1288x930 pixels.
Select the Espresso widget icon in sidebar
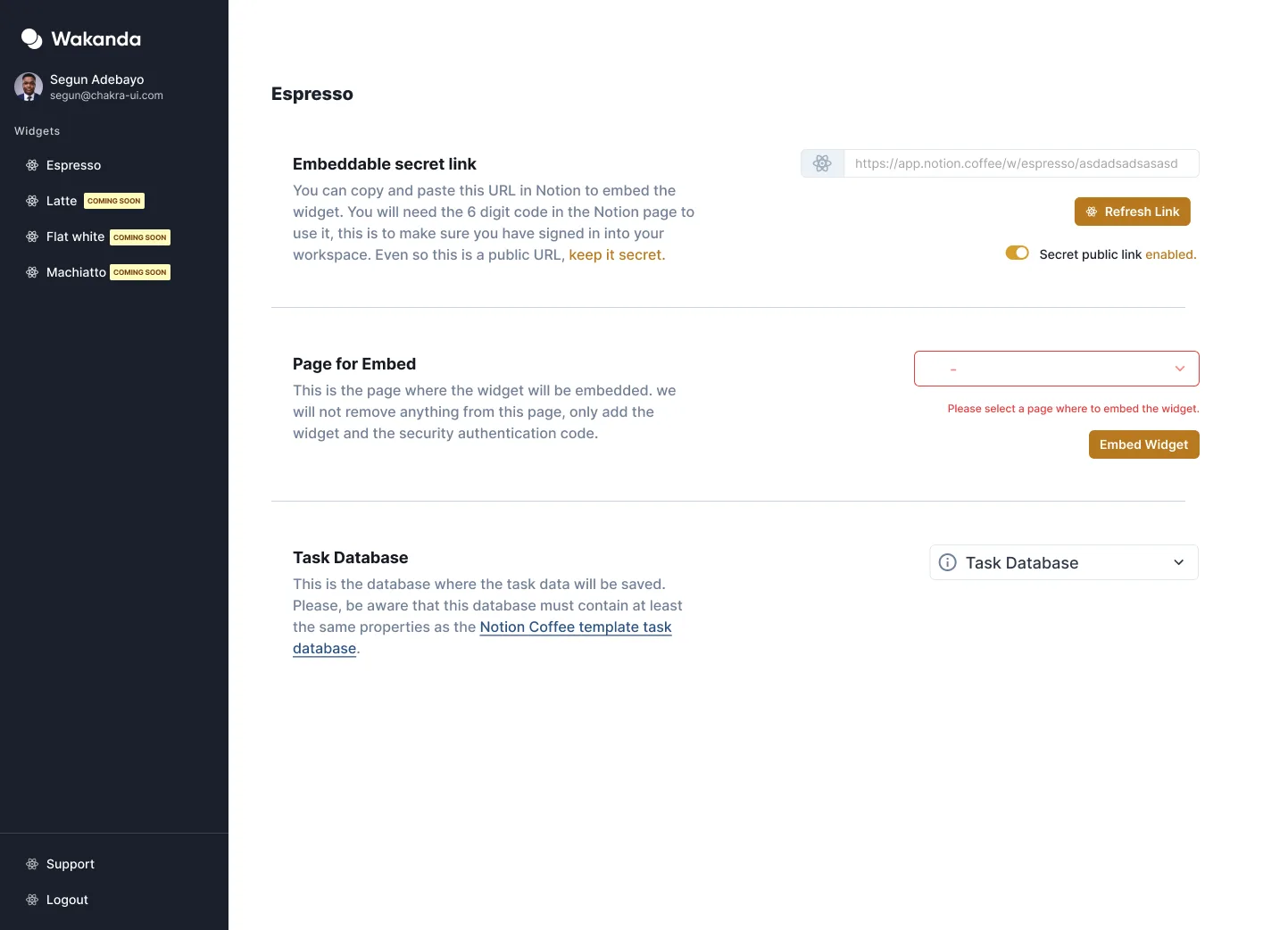pyautogui.click(x=32, y=164)
